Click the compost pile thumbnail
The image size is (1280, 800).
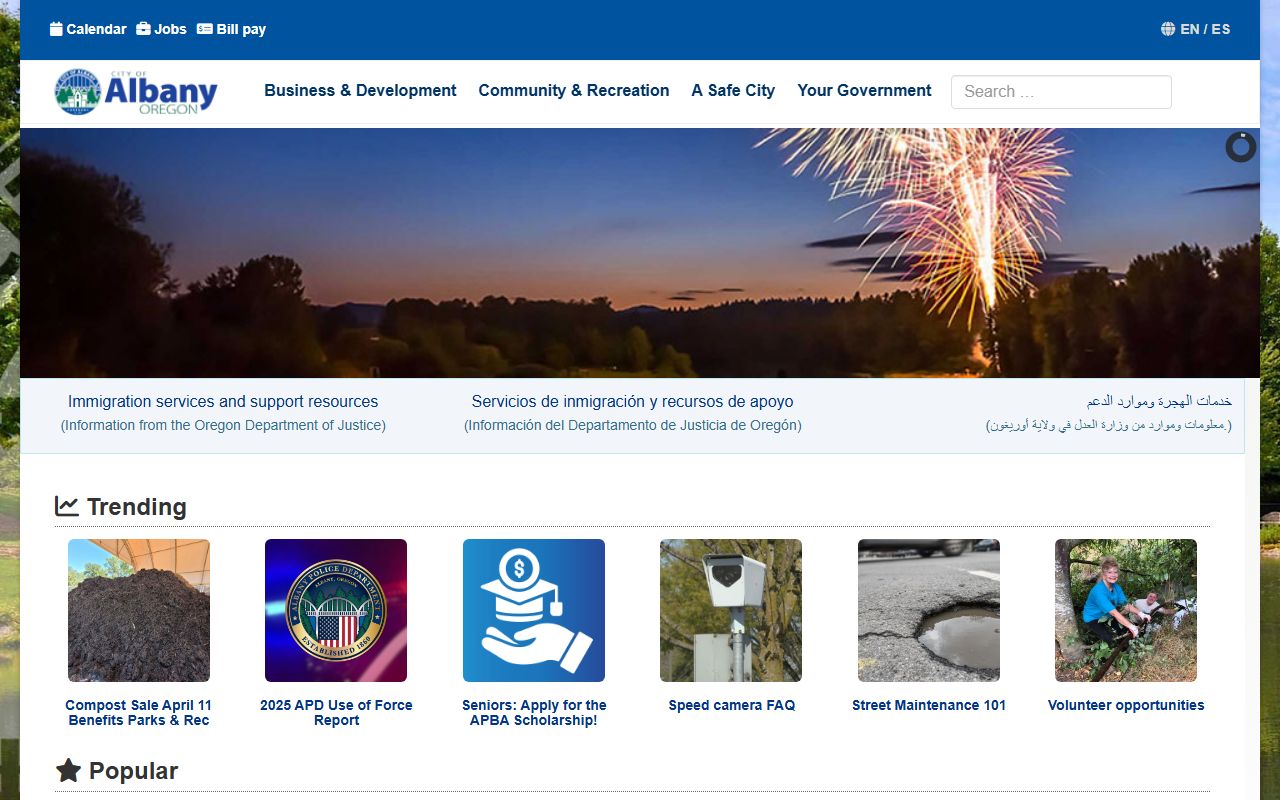pos(139,610)
